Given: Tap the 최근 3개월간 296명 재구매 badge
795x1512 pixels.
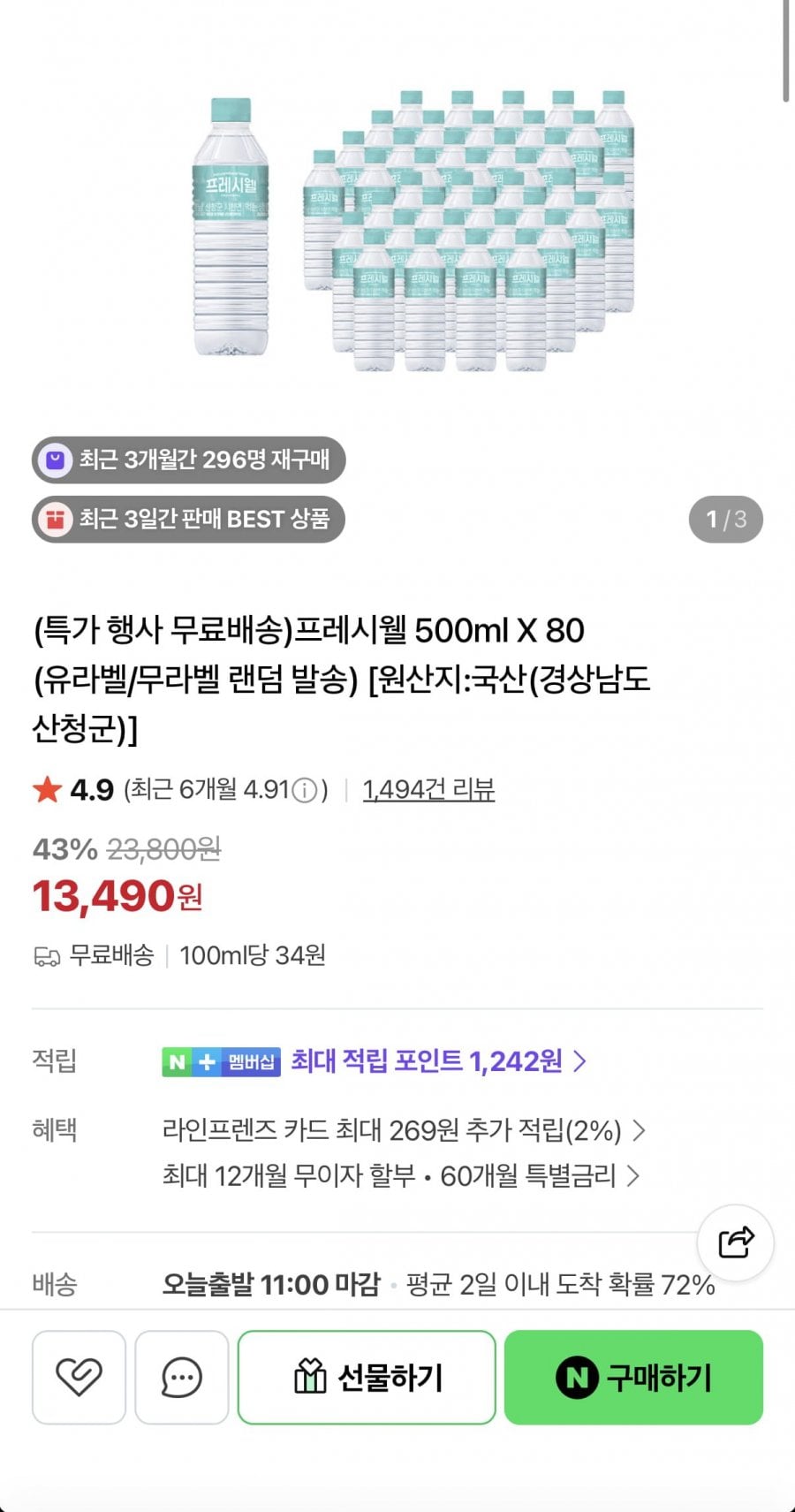Looking at the screenshot, I should 189,460.
